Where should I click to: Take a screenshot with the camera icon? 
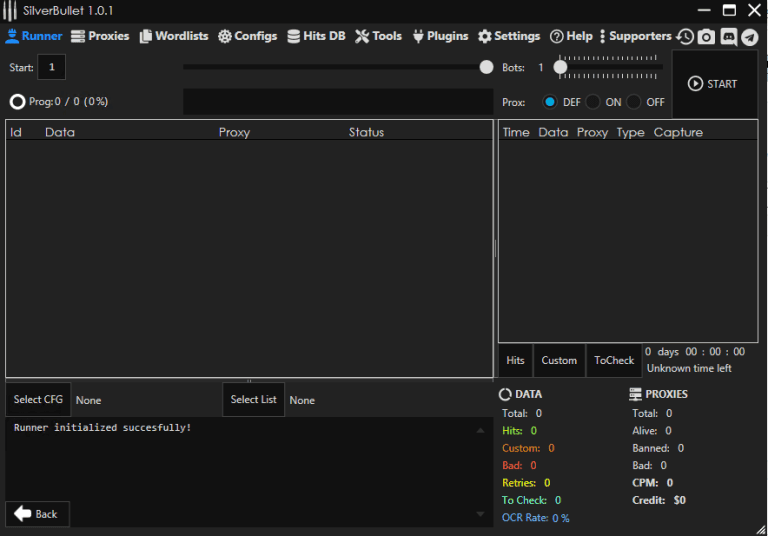point(706,37)
